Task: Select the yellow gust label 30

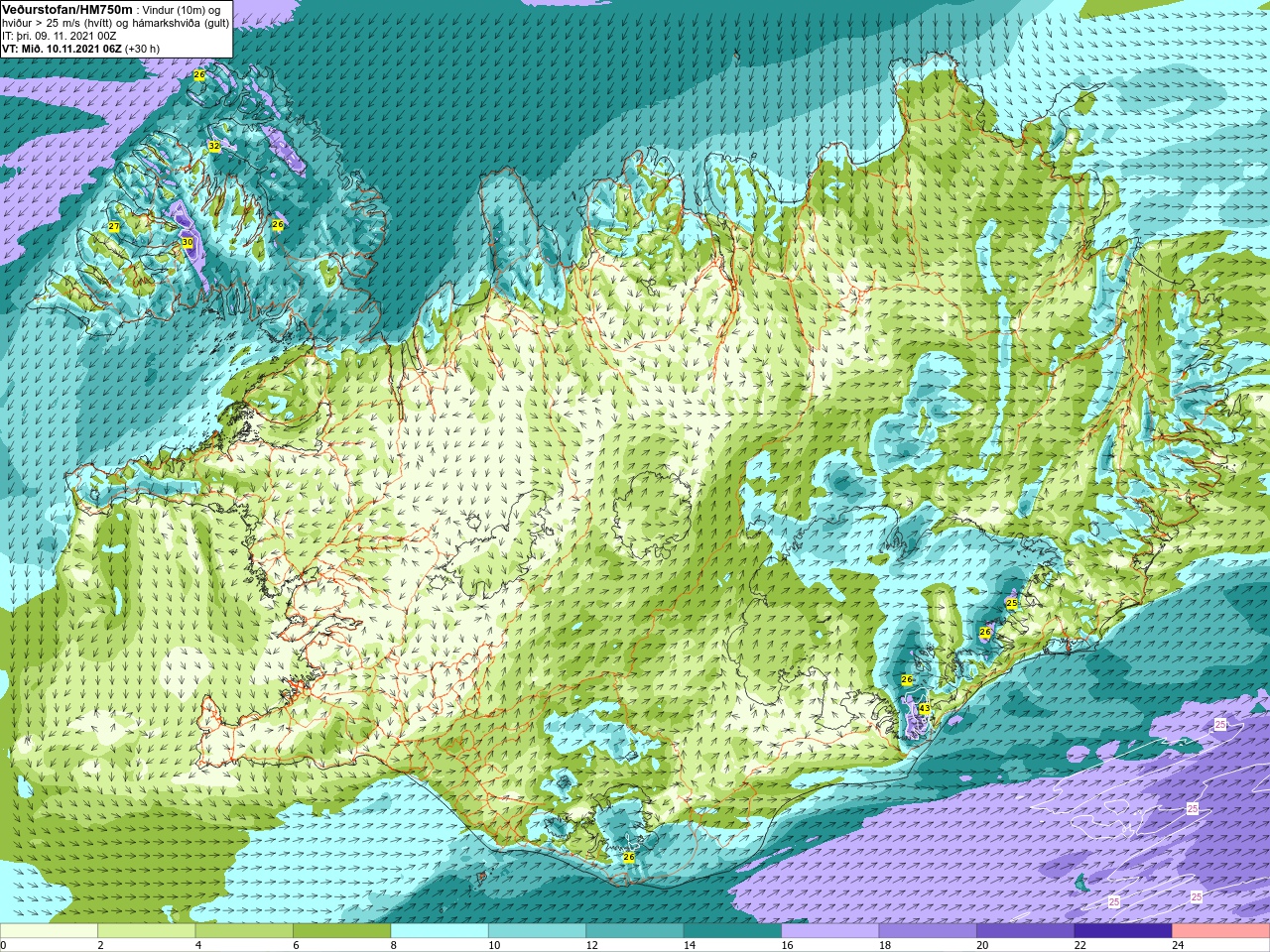Action: point(187,242)
